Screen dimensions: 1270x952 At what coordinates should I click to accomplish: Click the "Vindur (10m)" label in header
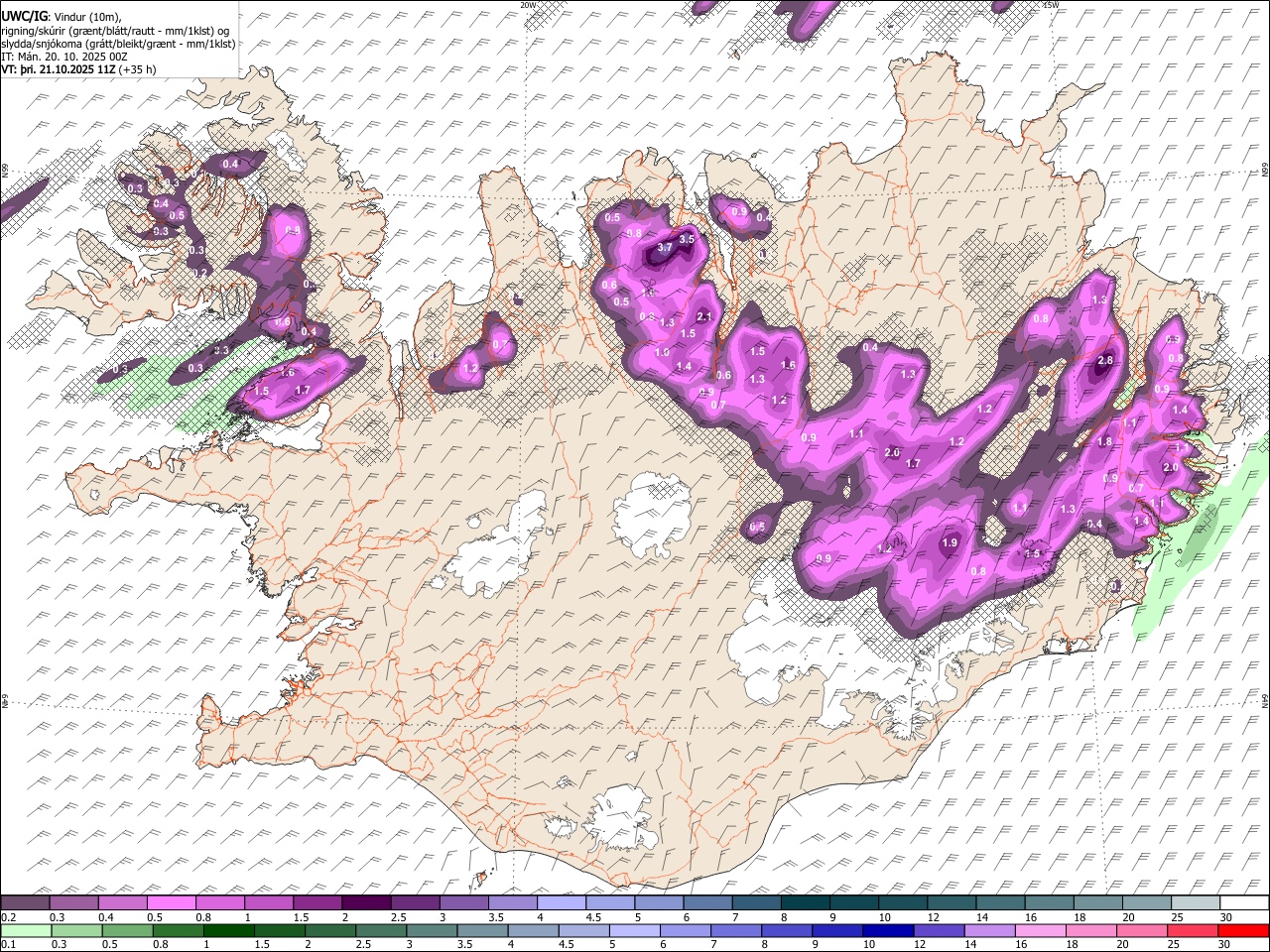click(84, 16)
